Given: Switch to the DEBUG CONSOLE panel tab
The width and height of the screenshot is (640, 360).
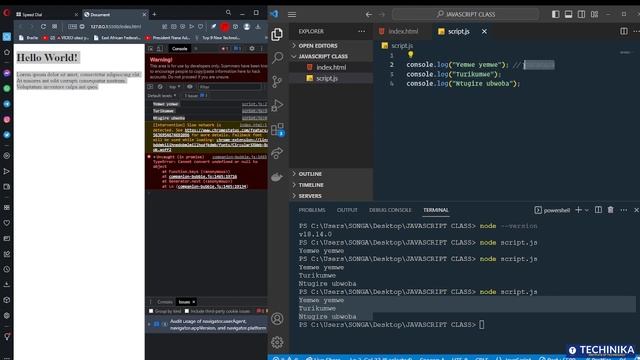Looking at the screenshot, I should tap(390, 210).
